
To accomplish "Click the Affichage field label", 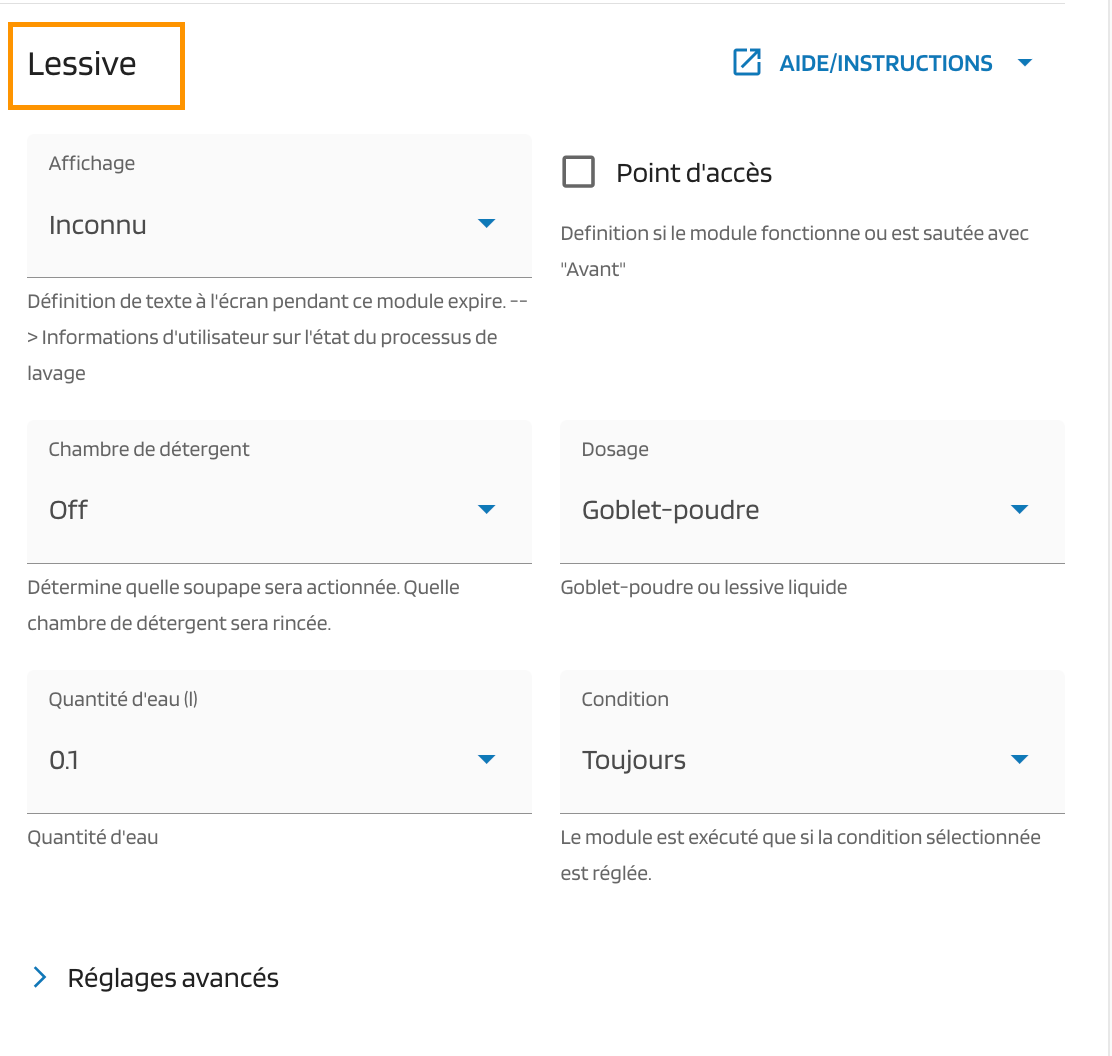I will coord(92,163).
